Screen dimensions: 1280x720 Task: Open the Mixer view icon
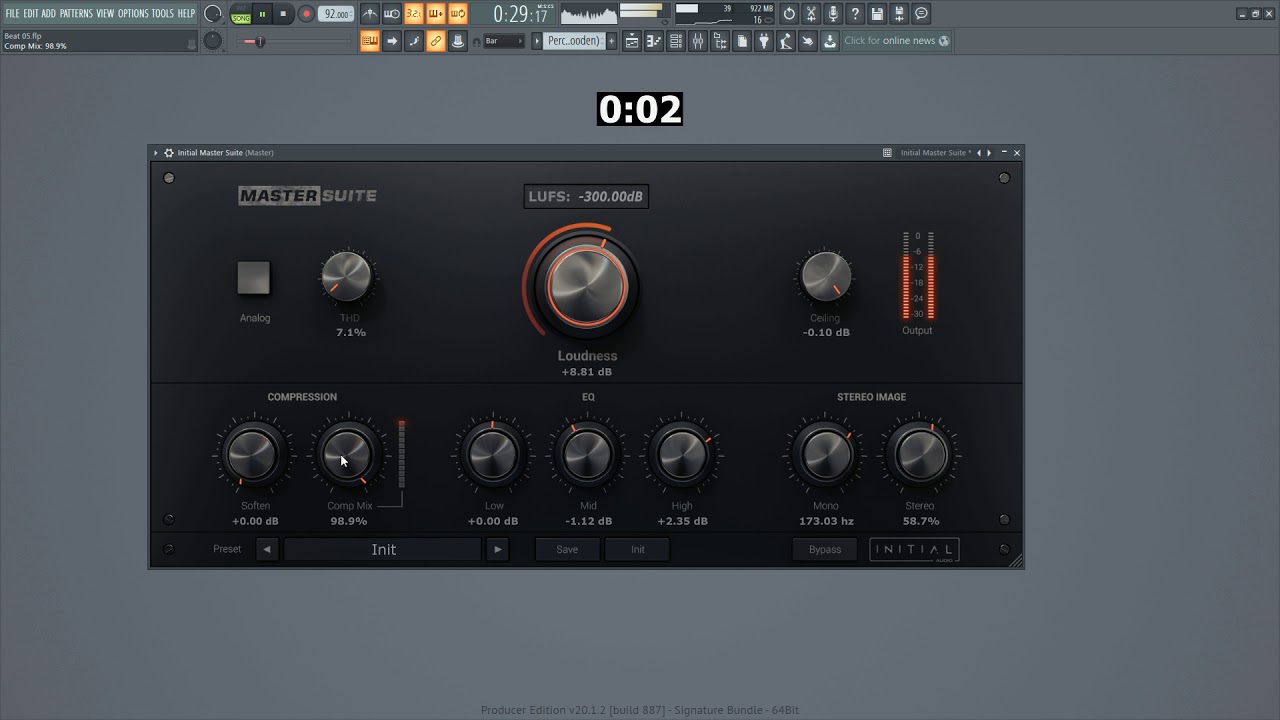click(698, 41)
